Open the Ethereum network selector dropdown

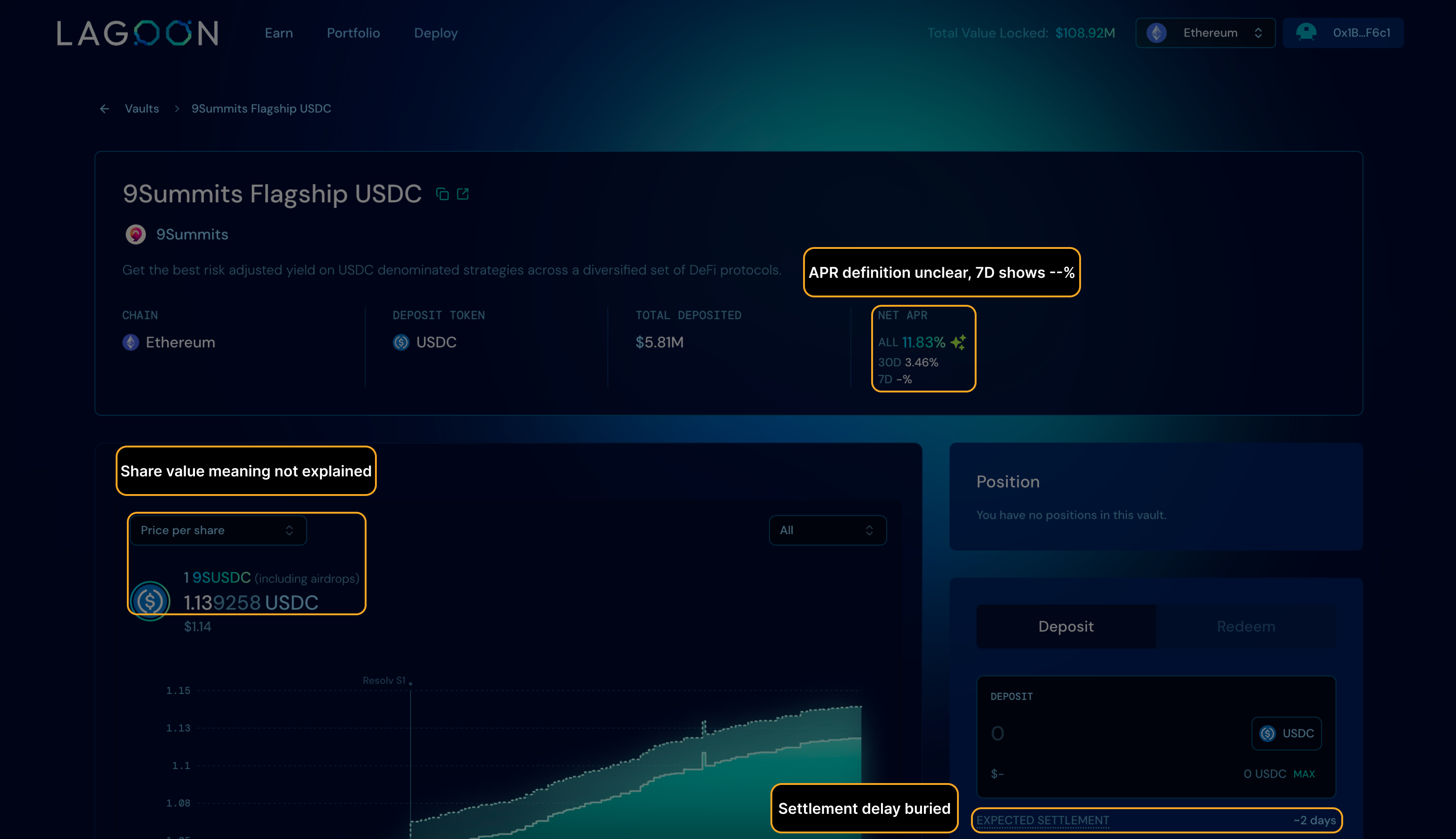1204,32
